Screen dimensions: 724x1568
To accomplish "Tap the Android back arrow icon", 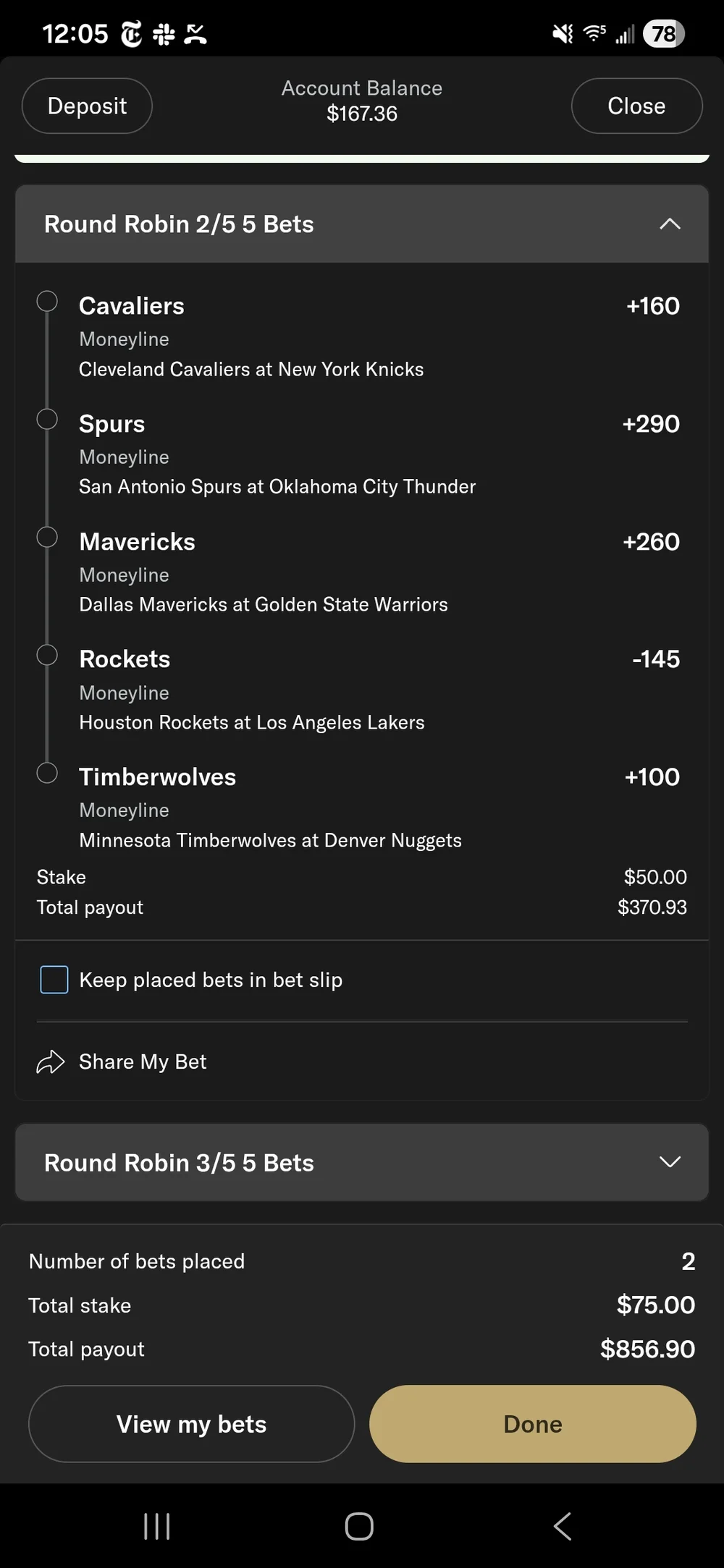I will 563,1526.
